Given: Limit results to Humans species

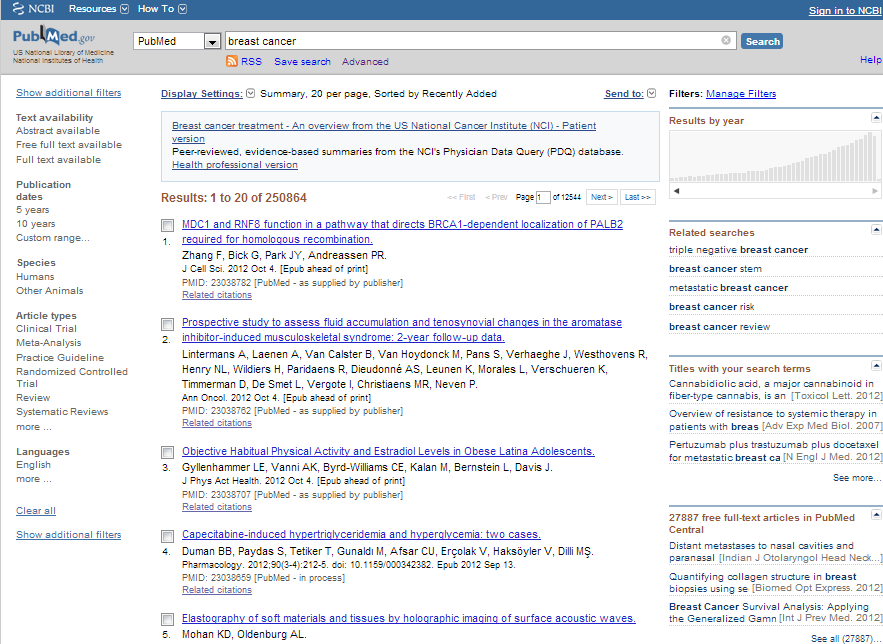Looking at the screenshot, I should [35, 277].
